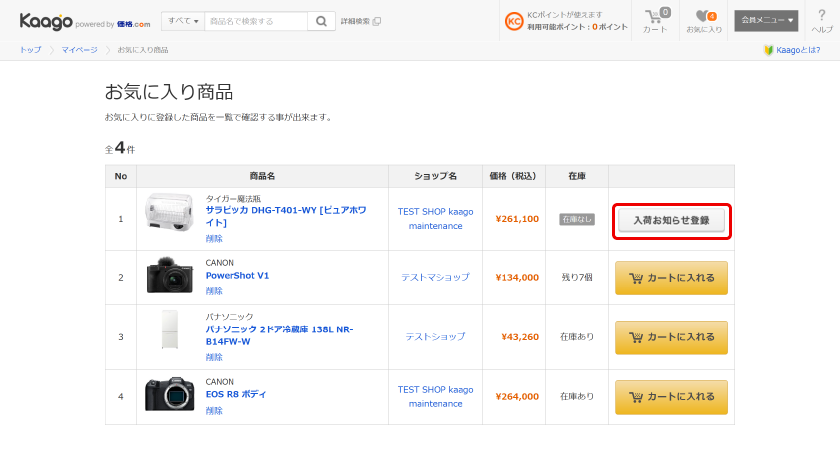840x450 pixels.
Task: Click the white refrigerator thumbnail
Action: pyautogui.click(x=170, y=329)
